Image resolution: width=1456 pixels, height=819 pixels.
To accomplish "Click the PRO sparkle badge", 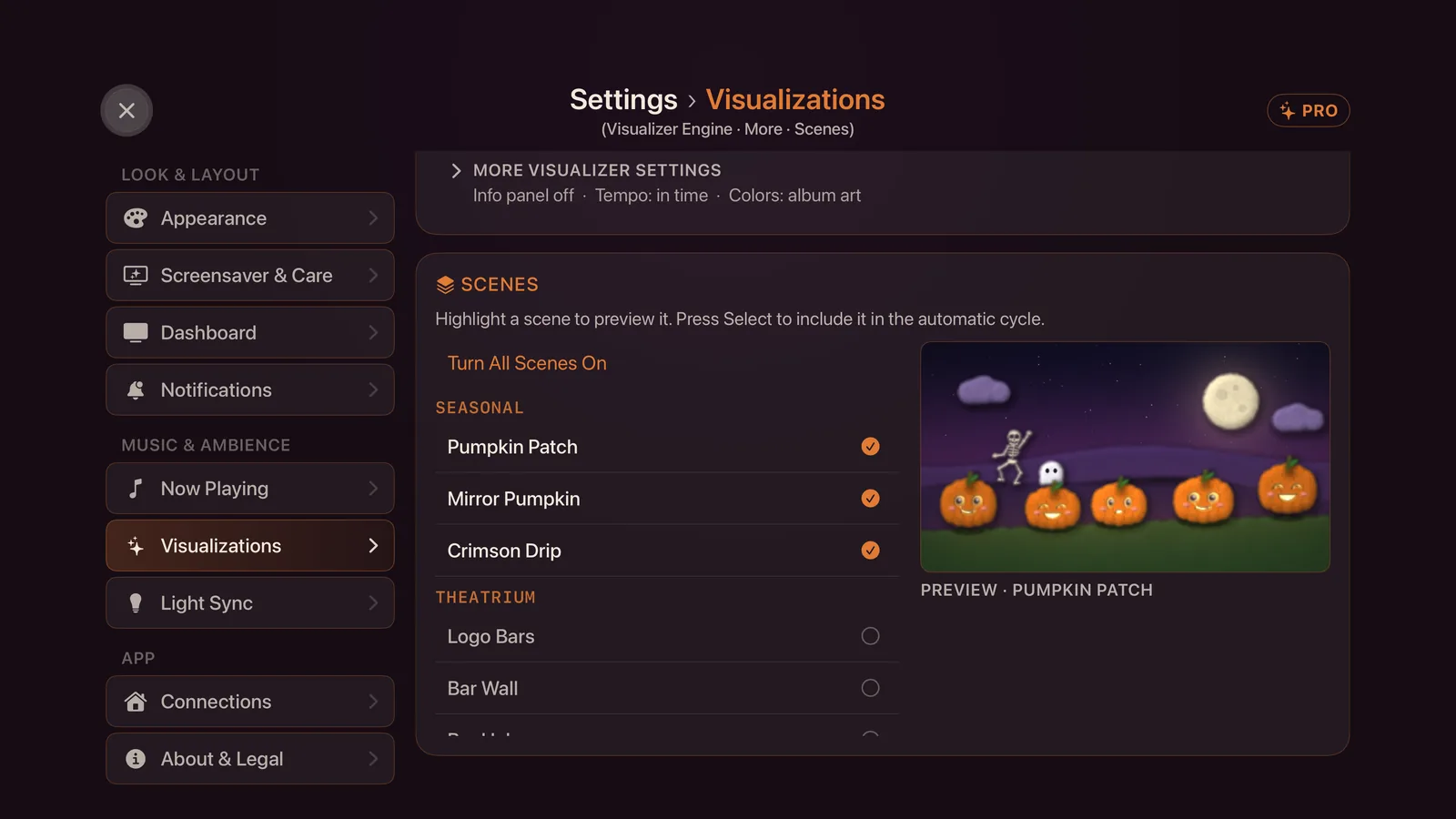I will (x=1308, y=111).
